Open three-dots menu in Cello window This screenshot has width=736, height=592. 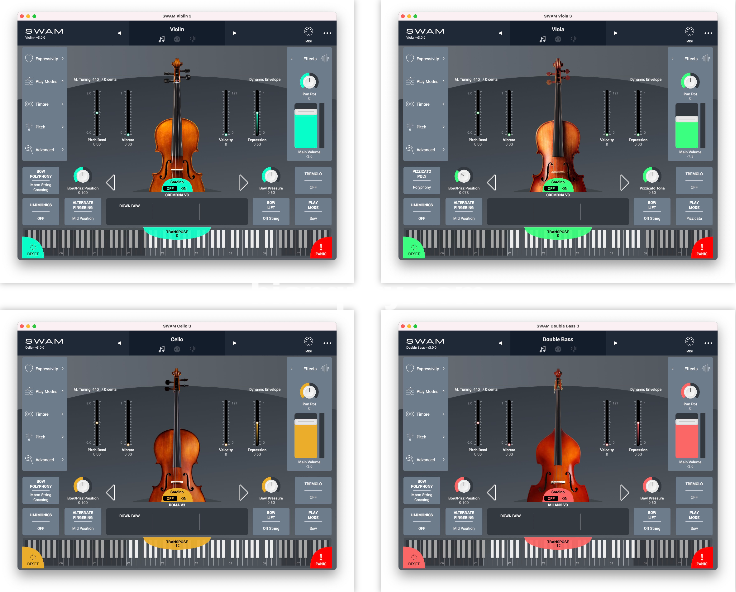(x=327, y=343)
